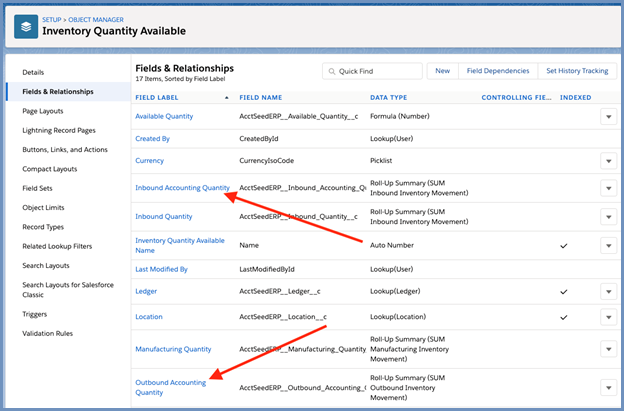Go to Record Types
This screenshot has width=624, height=411.
coord(43,227)
